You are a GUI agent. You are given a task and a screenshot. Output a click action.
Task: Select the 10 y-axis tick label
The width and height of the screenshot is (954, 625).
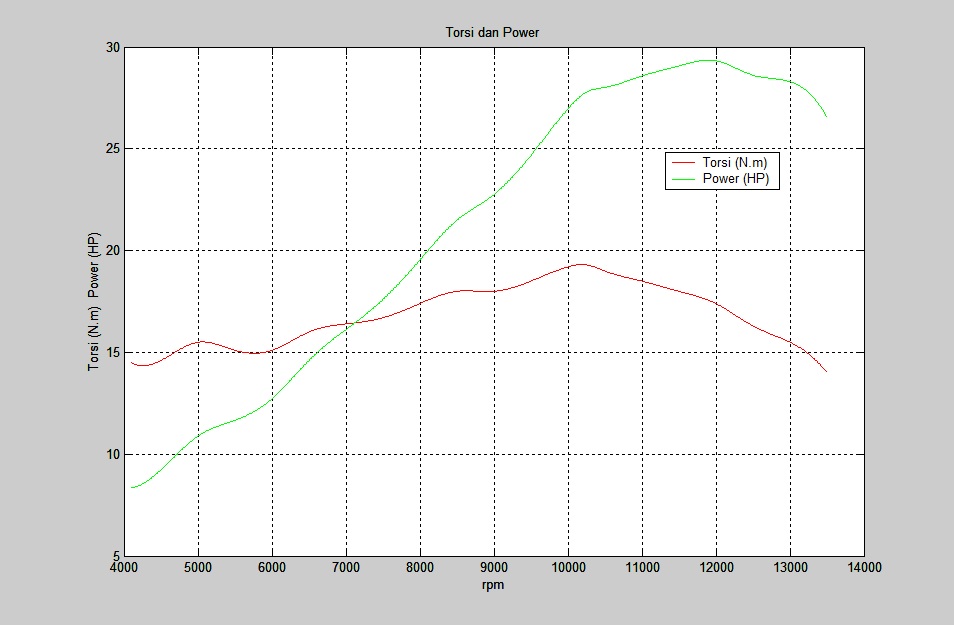click(112, 454)
